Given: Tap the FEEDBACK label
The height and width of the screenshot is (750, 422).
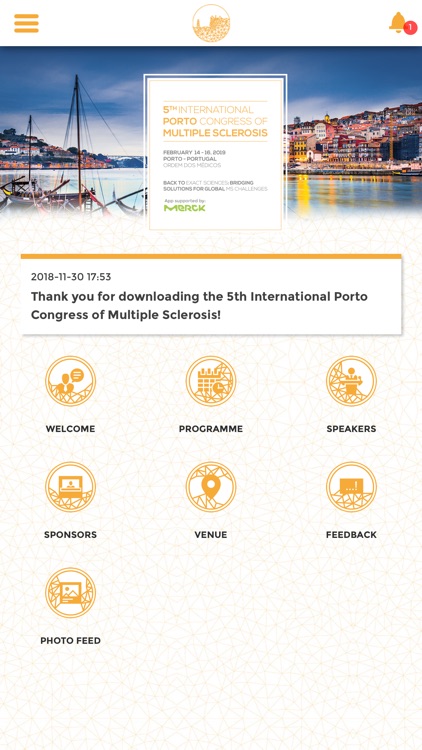Looking at the screenshot, I should [351, 535].
